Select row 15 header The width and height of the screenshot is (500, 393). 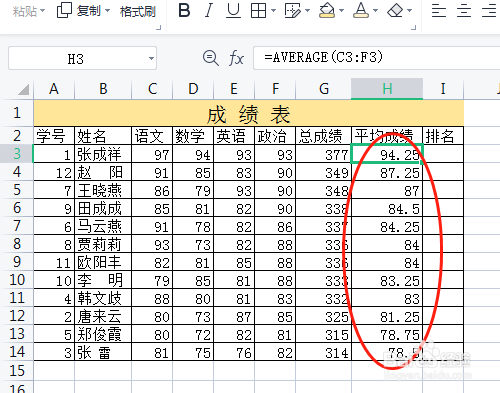pos(17,370)
